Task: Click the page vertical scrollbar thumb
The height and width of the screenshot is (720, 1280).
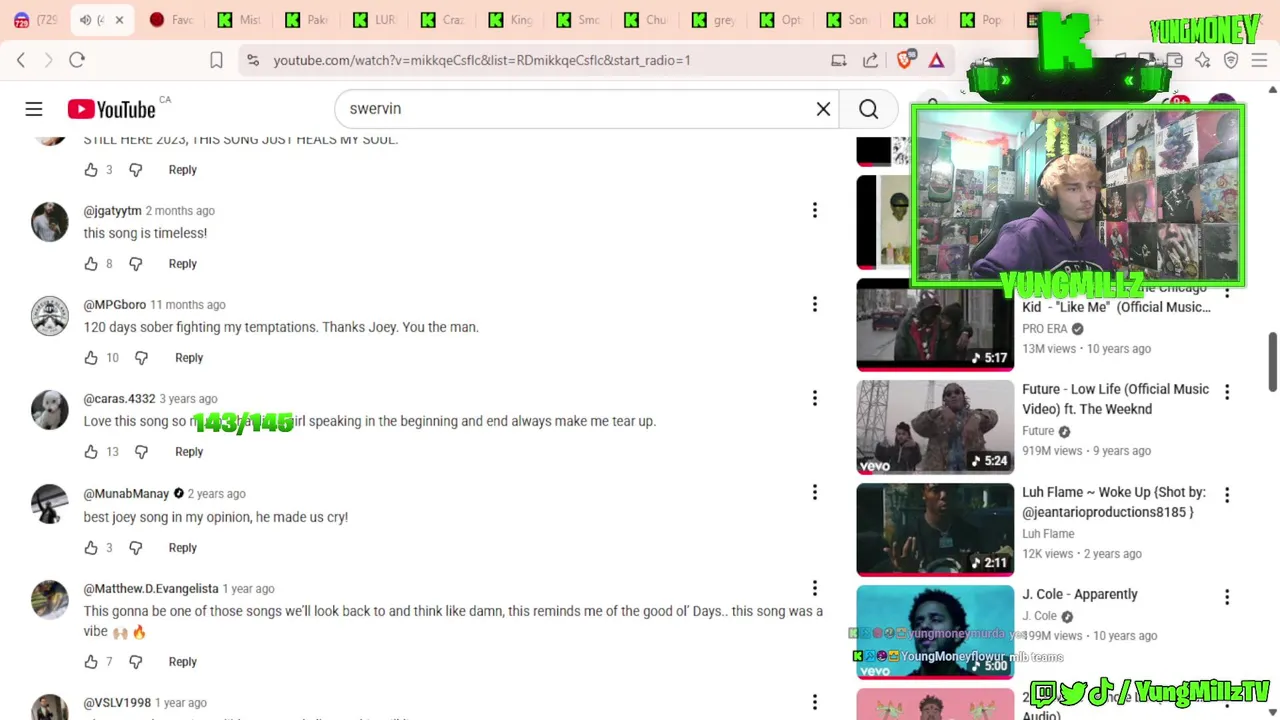Action: click(1273, 362)
